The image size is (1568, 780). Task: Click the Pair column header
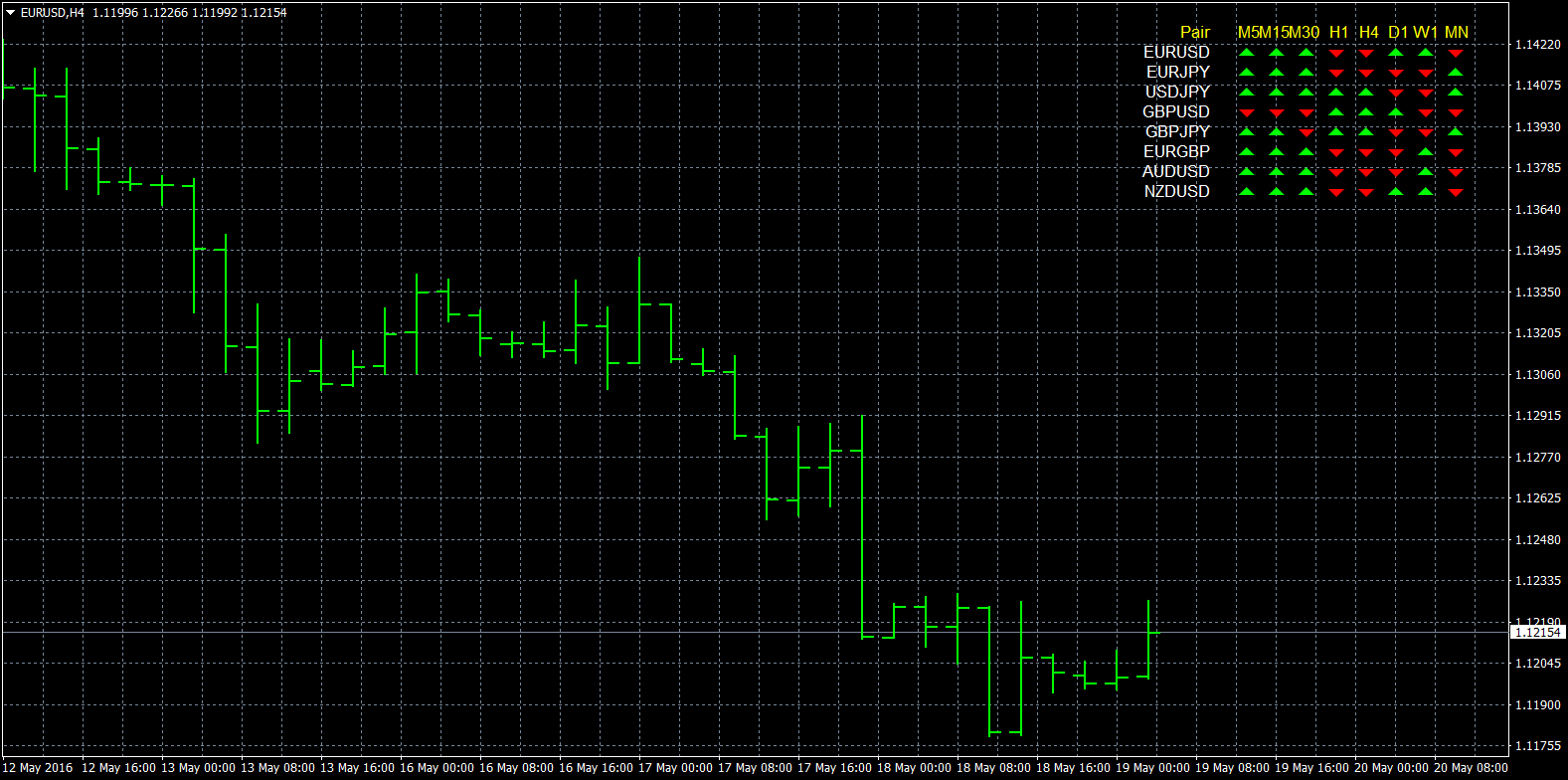point(1195,32)
